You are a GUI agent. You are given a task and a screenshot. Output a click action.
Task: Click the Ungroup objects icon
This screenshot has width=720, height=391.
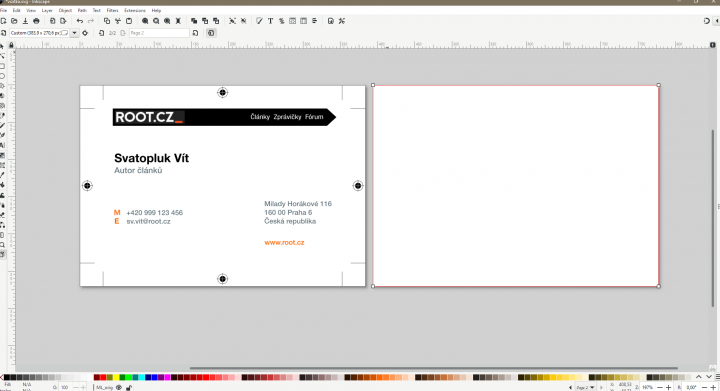coord(243,21)
